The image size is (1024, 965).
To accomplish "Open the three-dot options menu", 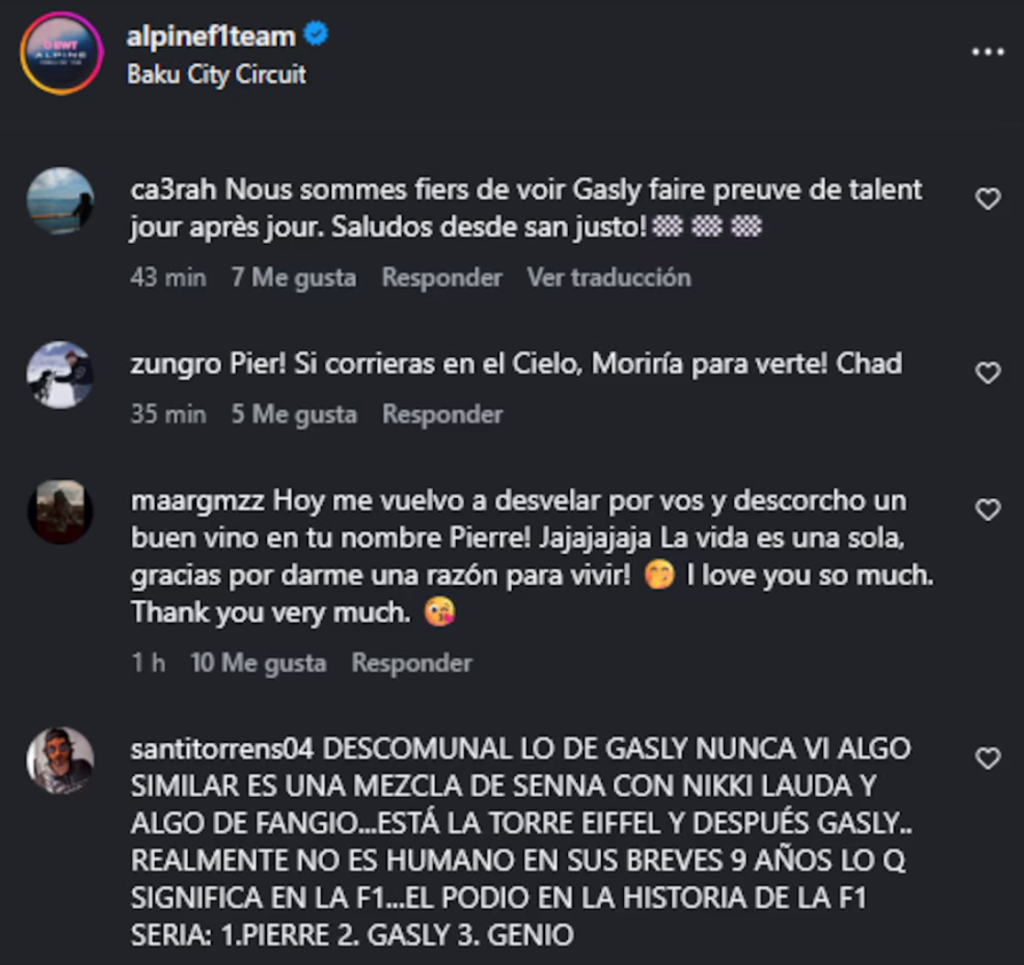I will [x=987, y=52].
